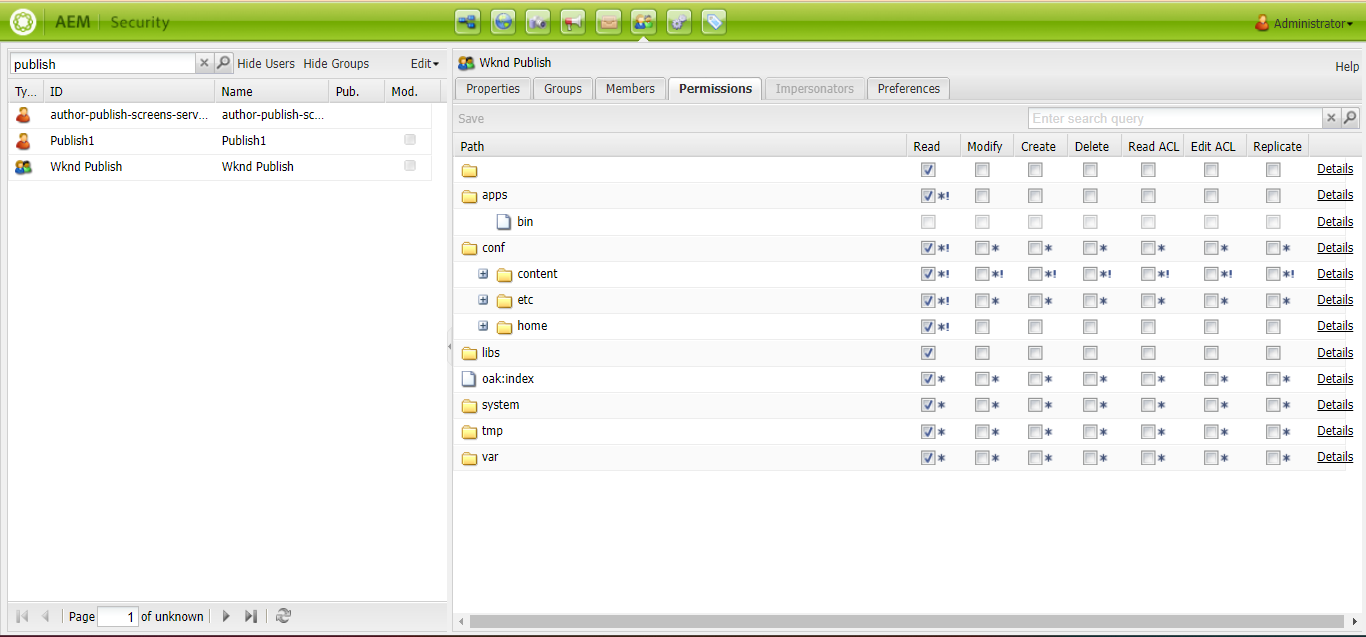The height and width of the screenshot is (637, 1366).
Task: Collapse the left panel splitter handle
Action: 449,346
